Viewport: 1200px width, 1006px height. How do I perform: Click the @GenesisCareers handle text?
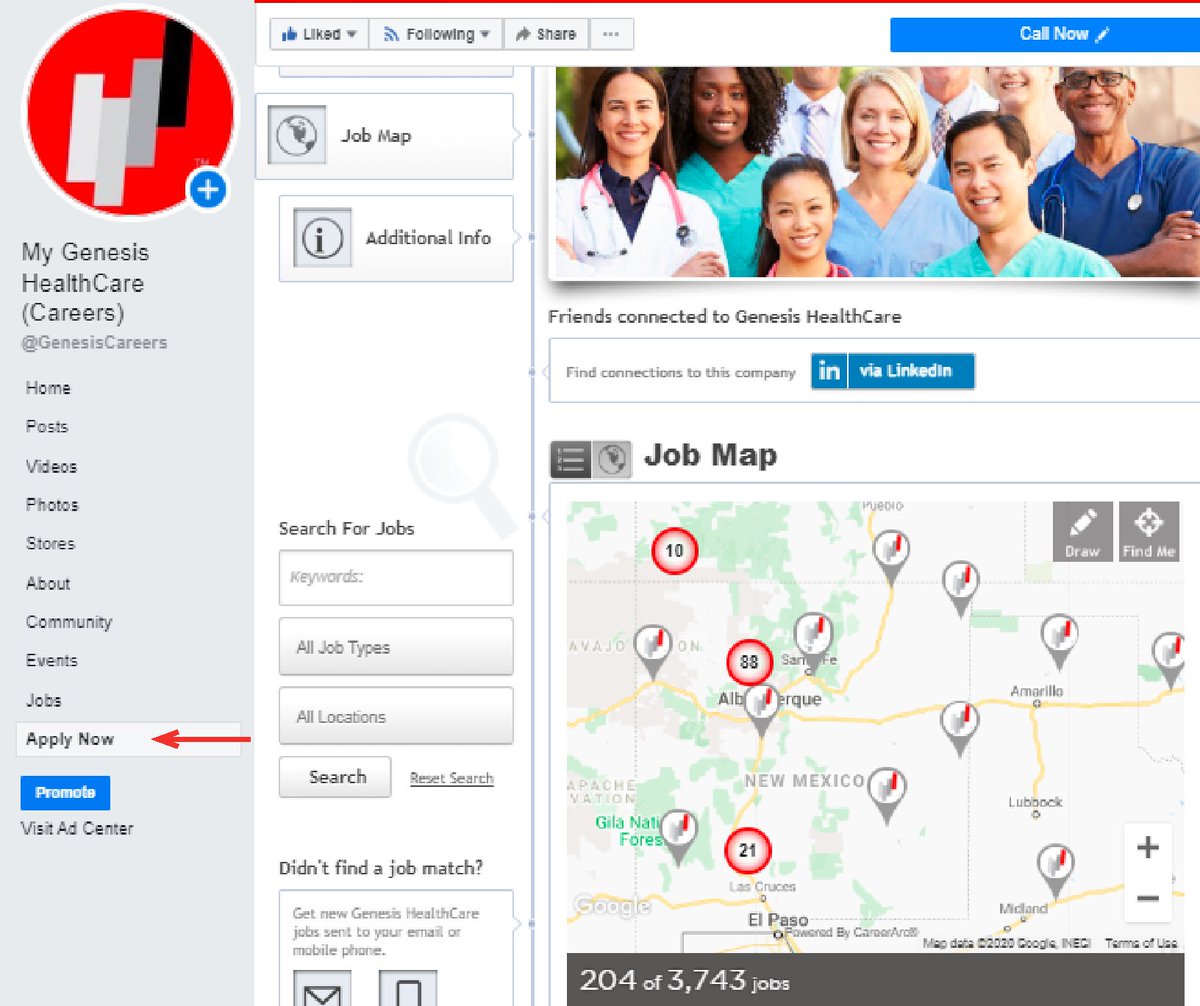(94, 343)
